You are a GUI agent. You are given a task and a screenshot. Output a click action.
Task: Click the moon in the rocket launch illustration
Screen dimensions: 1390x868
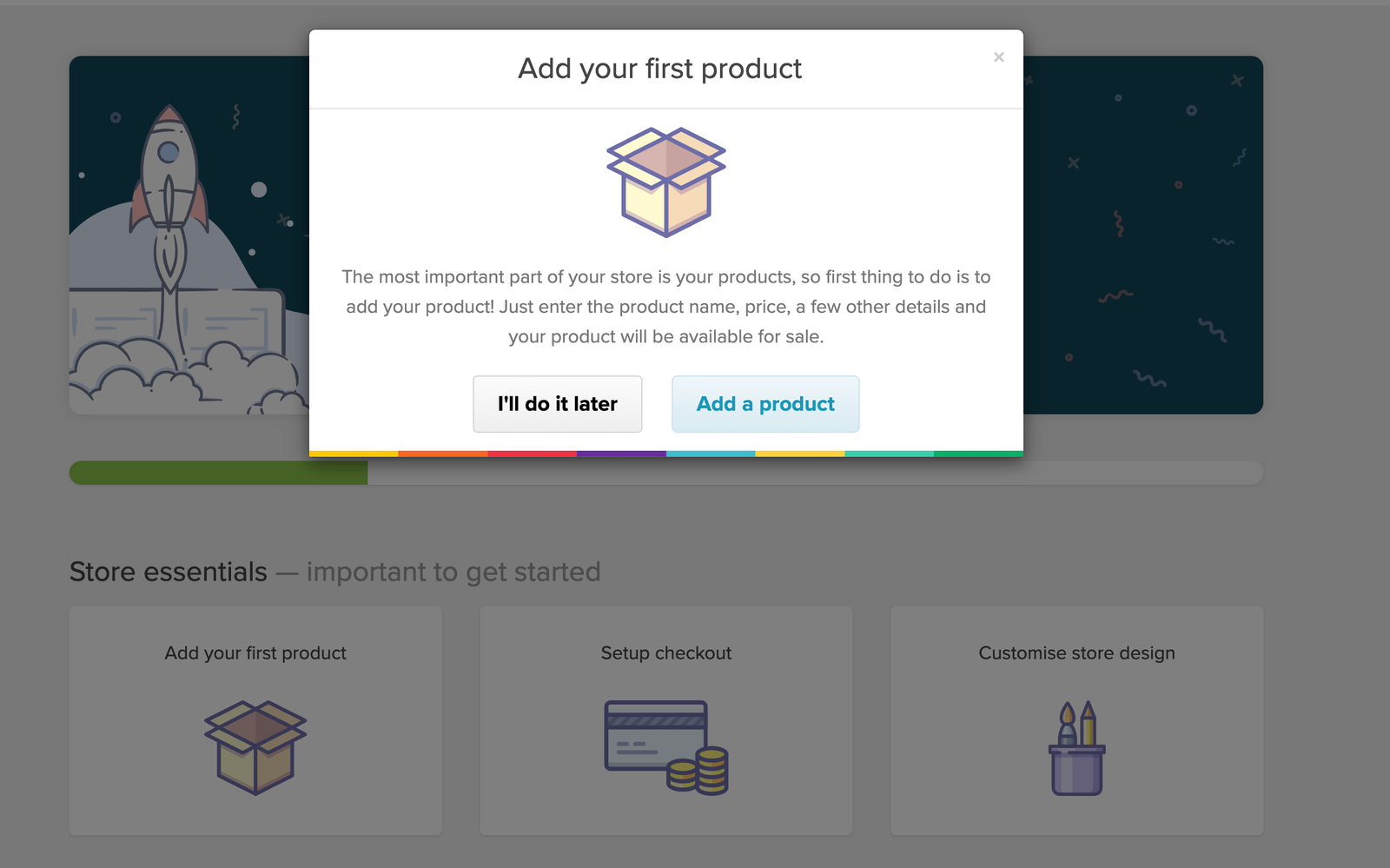258,189
